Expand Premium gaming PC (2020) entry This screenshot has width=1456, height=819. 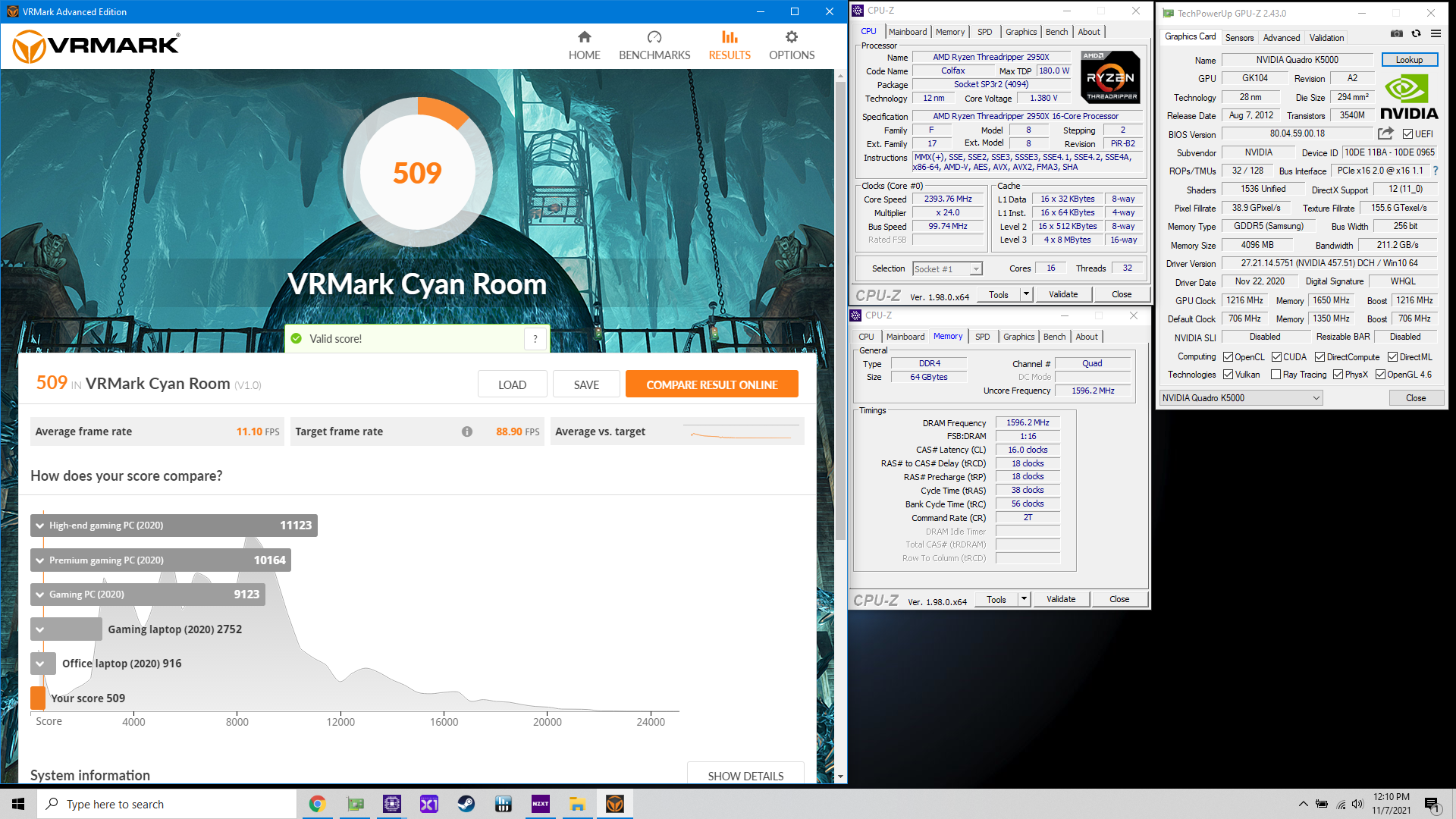point(161,560)
